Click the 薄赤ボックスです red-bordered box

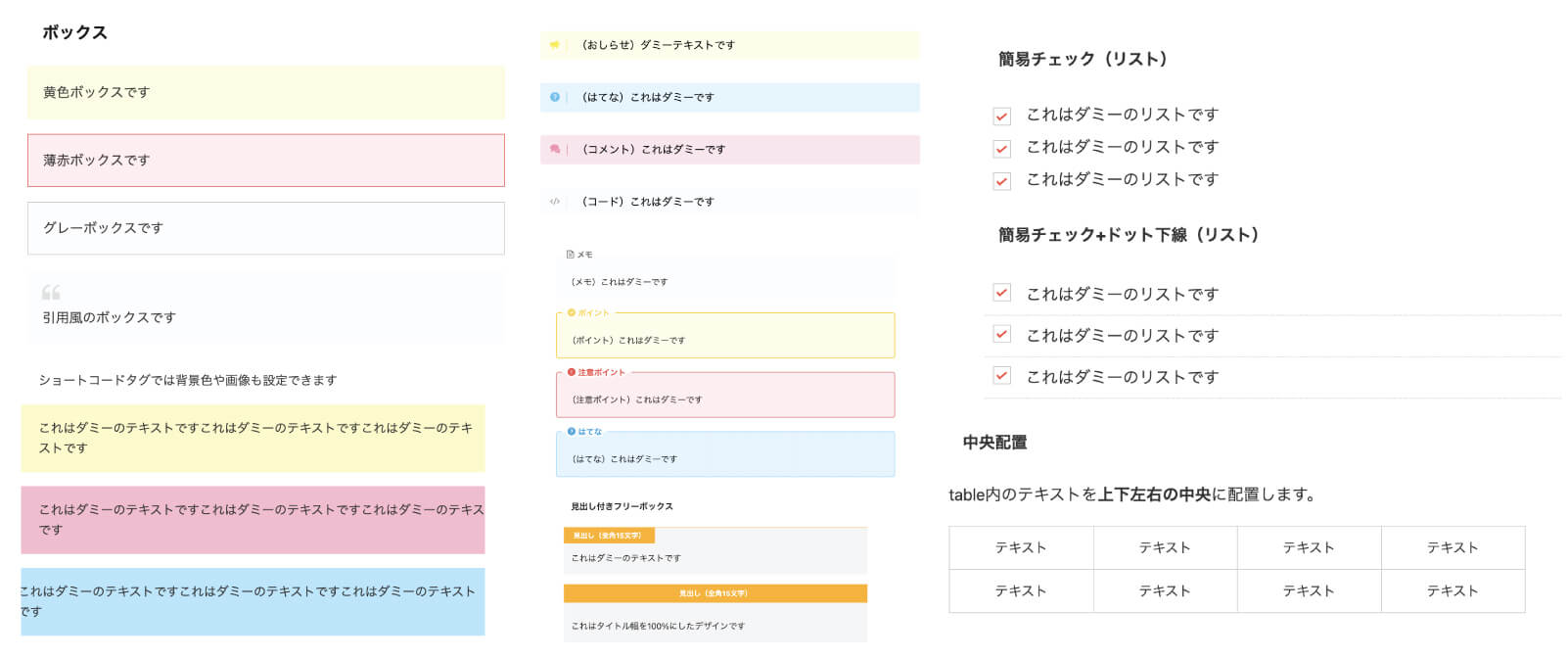point(265,161)
